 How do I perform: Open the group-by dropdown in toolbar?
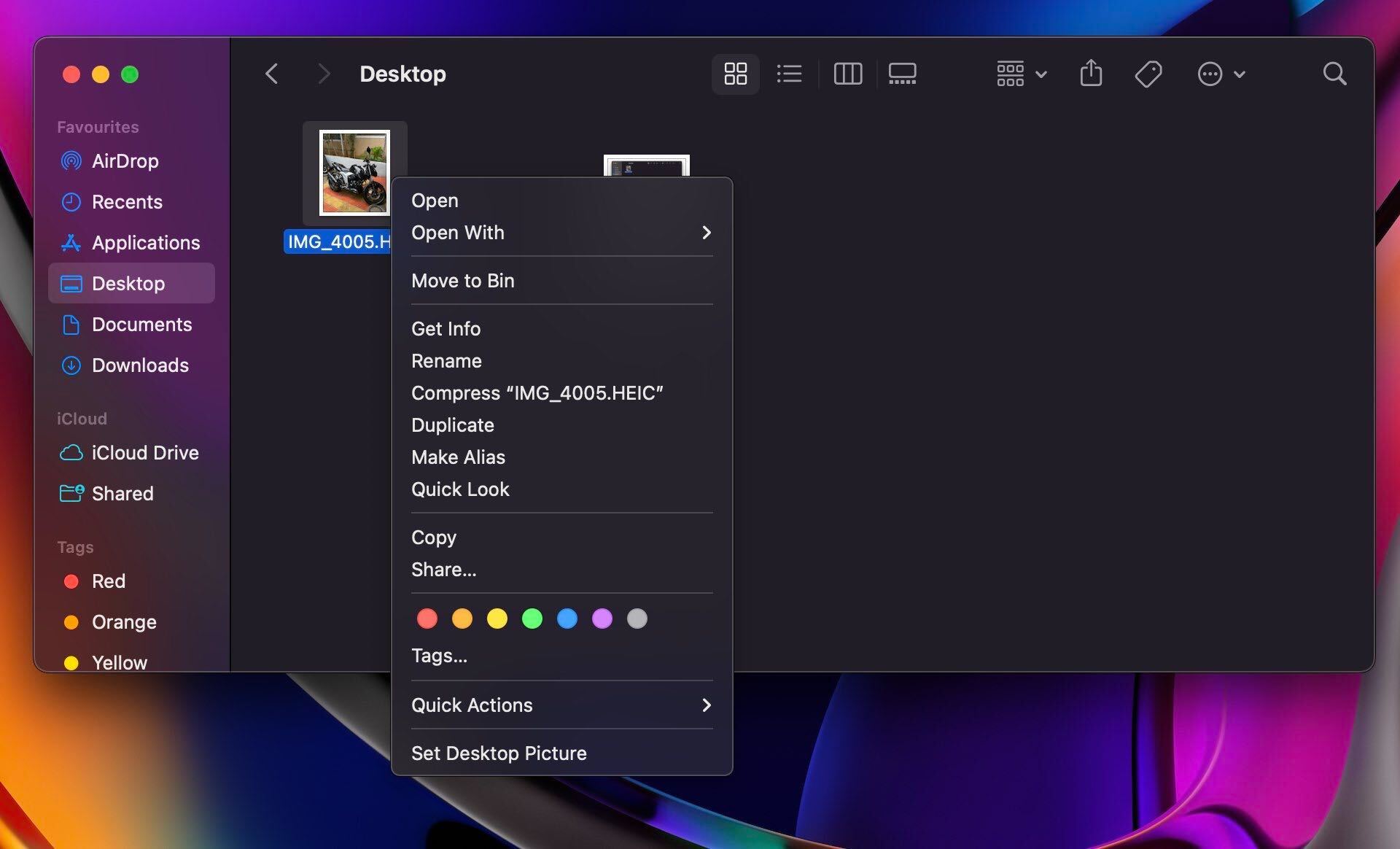[1022, 74]
